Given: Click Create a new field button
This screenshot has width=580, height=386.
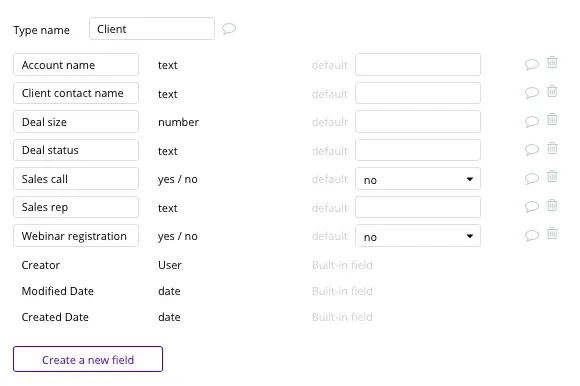Looking at the screenshot, I should click(x=88, y=359).
